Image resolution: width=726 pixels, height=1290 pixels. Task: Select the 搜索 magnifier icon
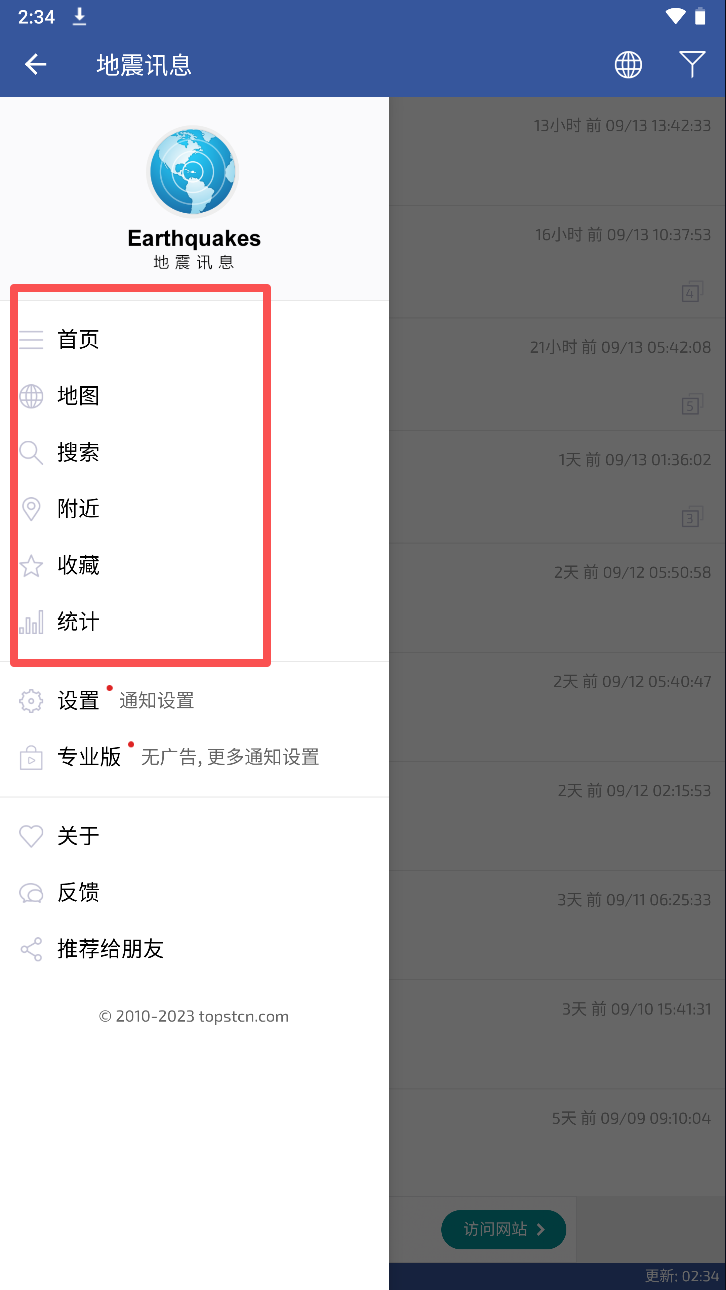[x=31, y=453]
